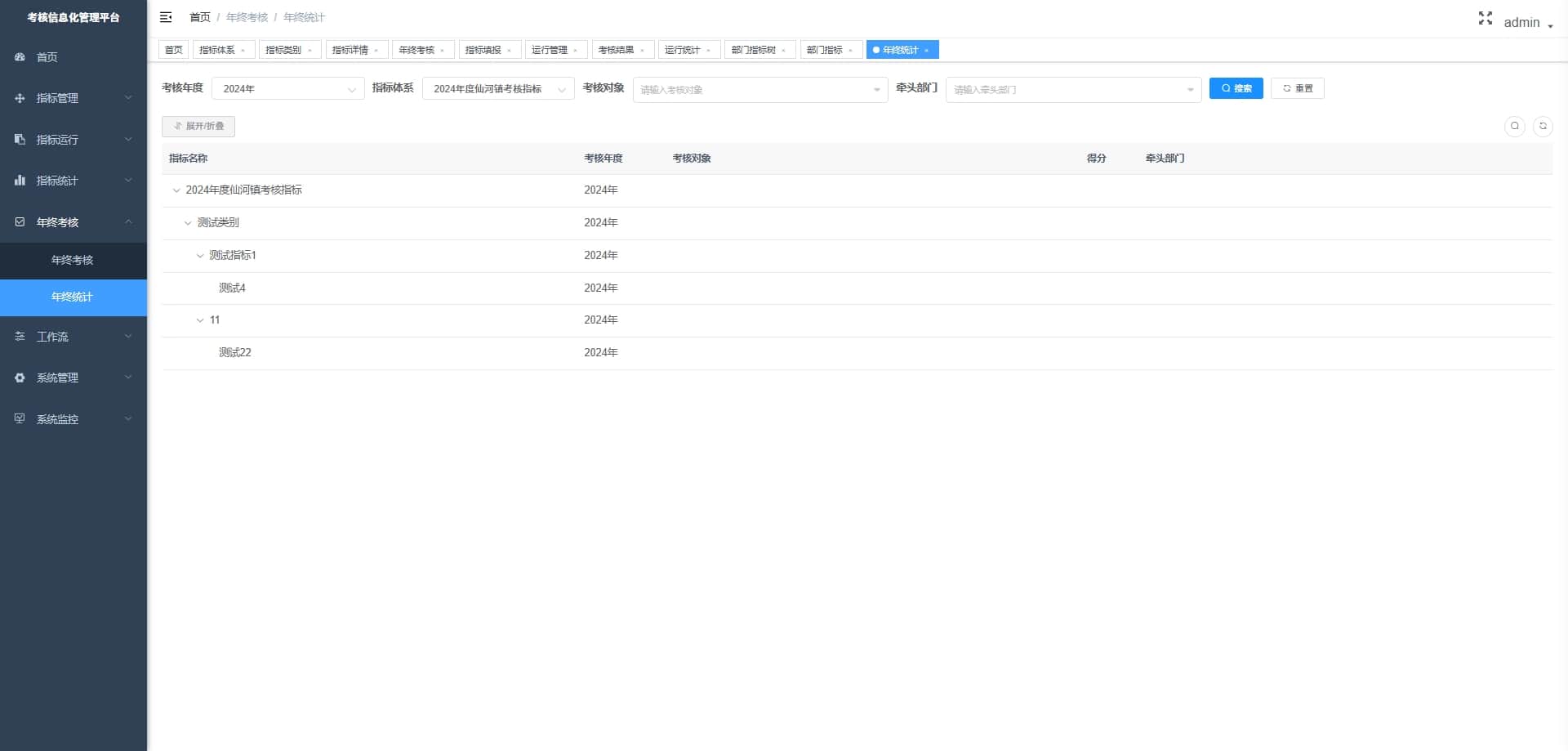Open the 牵头部门 tree-select dropdown

(1073, 90)
